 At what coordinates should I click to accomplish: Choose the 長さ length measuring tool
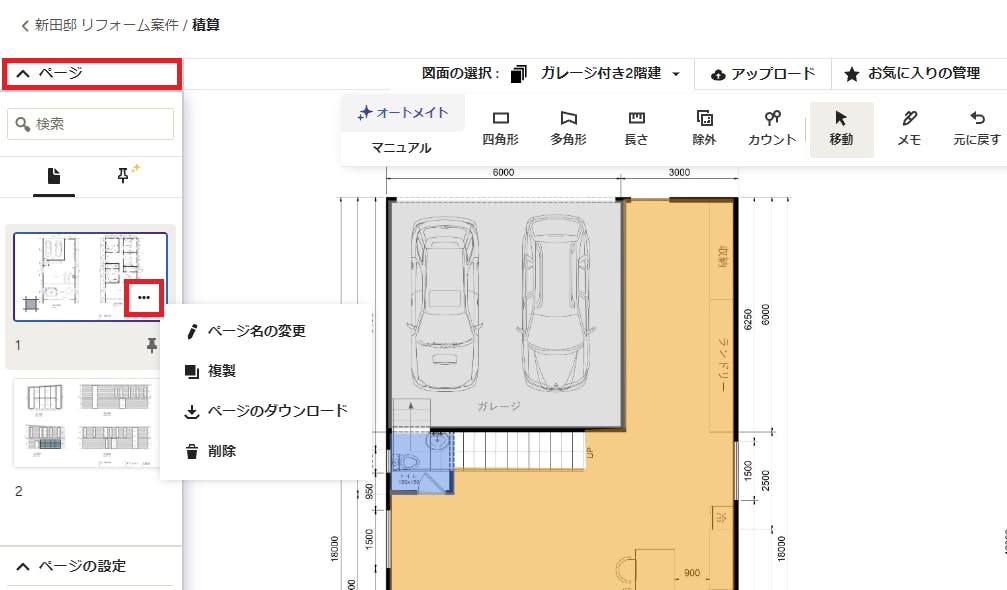pos(636,128)
